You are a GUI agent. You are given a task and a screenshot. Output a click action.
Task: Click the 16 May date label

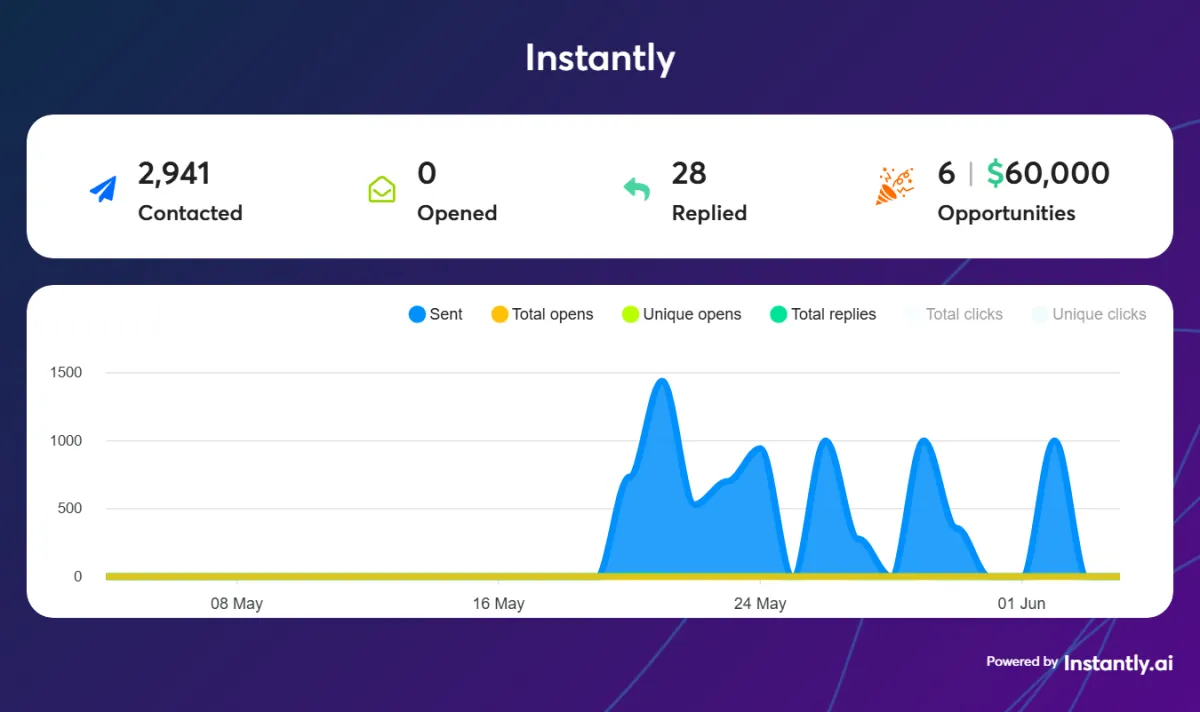tap(498, 603)
